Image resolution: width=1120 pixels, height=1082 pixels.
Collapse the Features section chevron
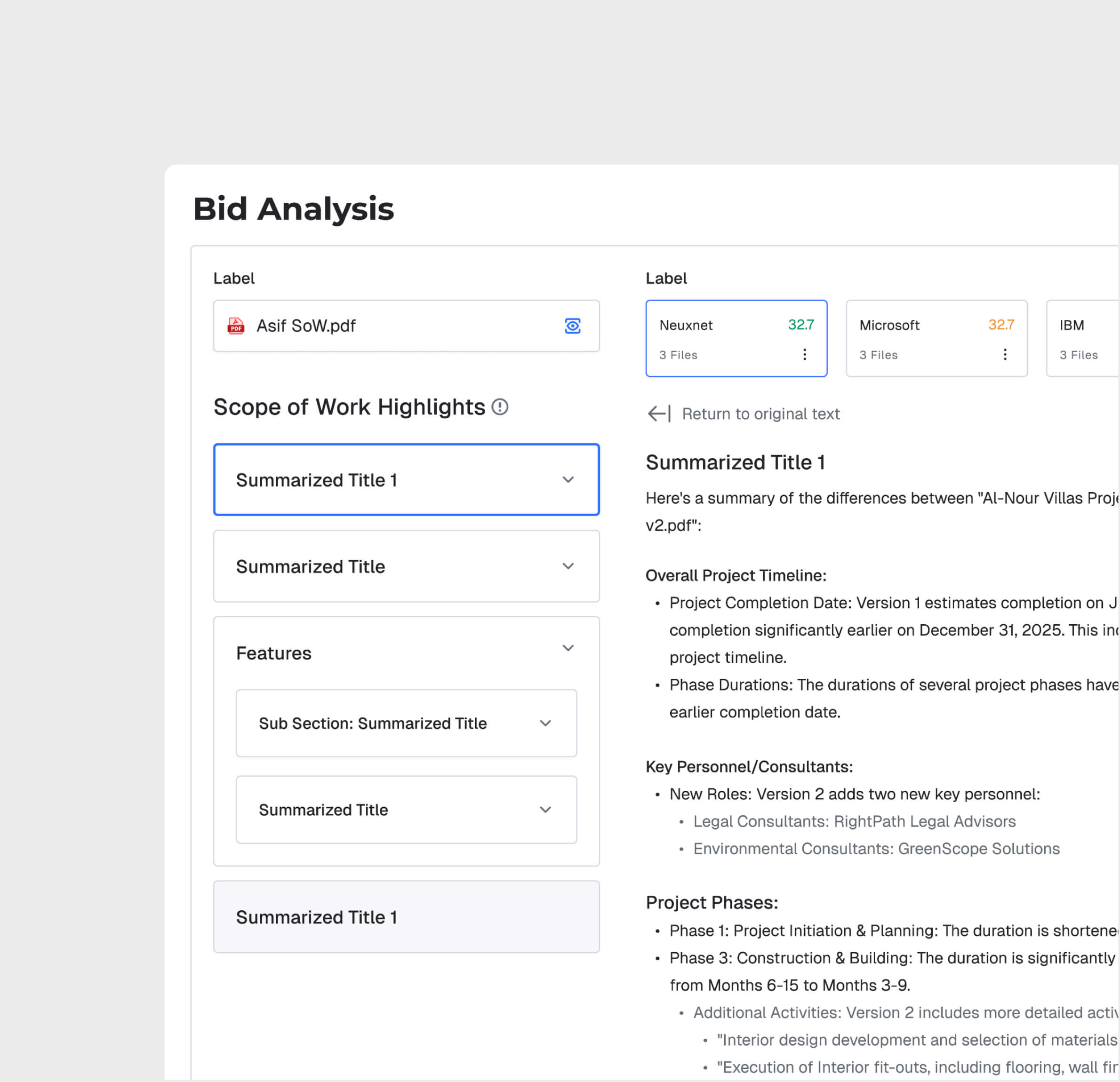tap(568, 647)
